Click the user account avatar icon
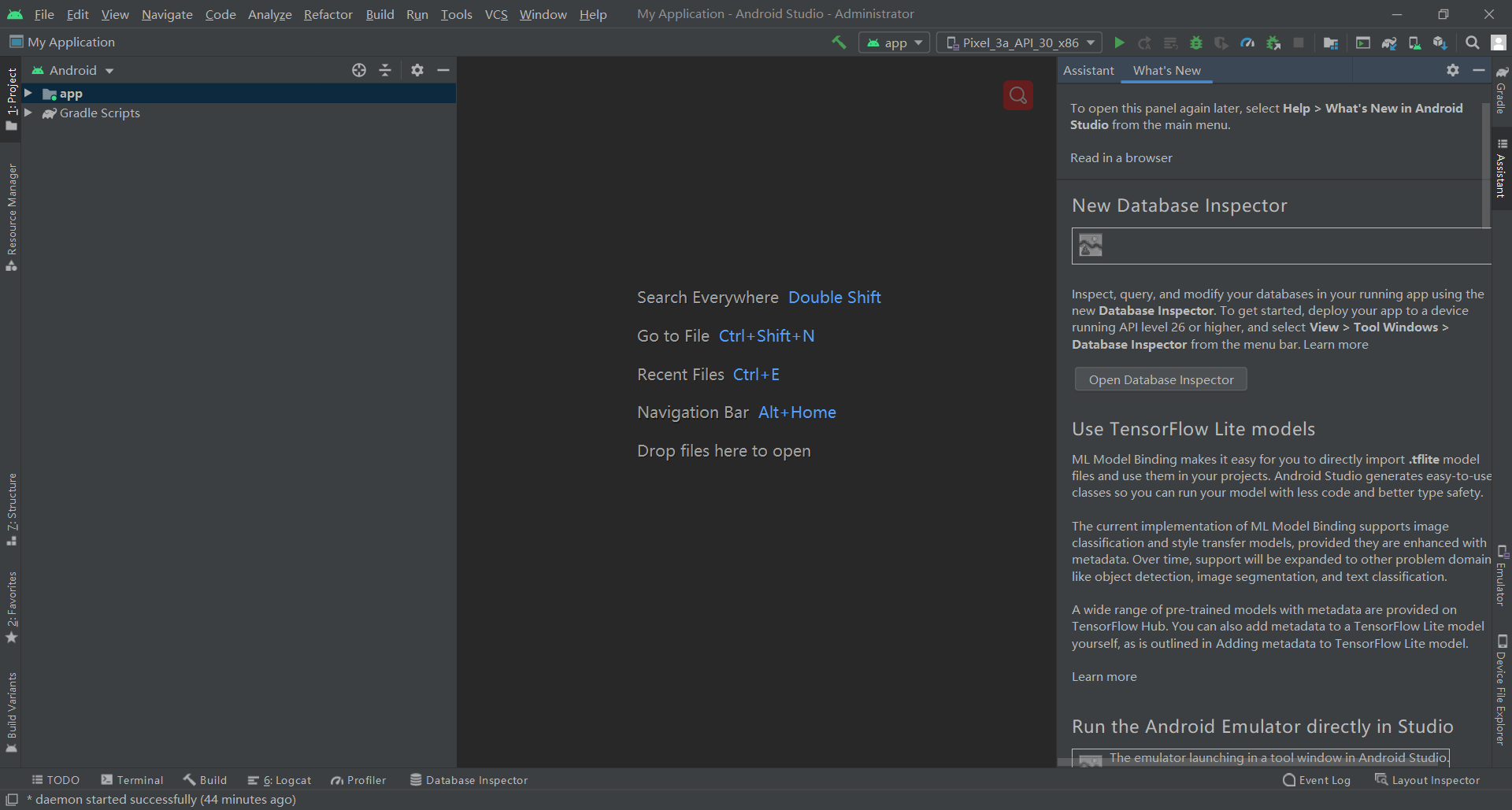The height and width of the screenshot is (810, 1512). click(1499, 43)
